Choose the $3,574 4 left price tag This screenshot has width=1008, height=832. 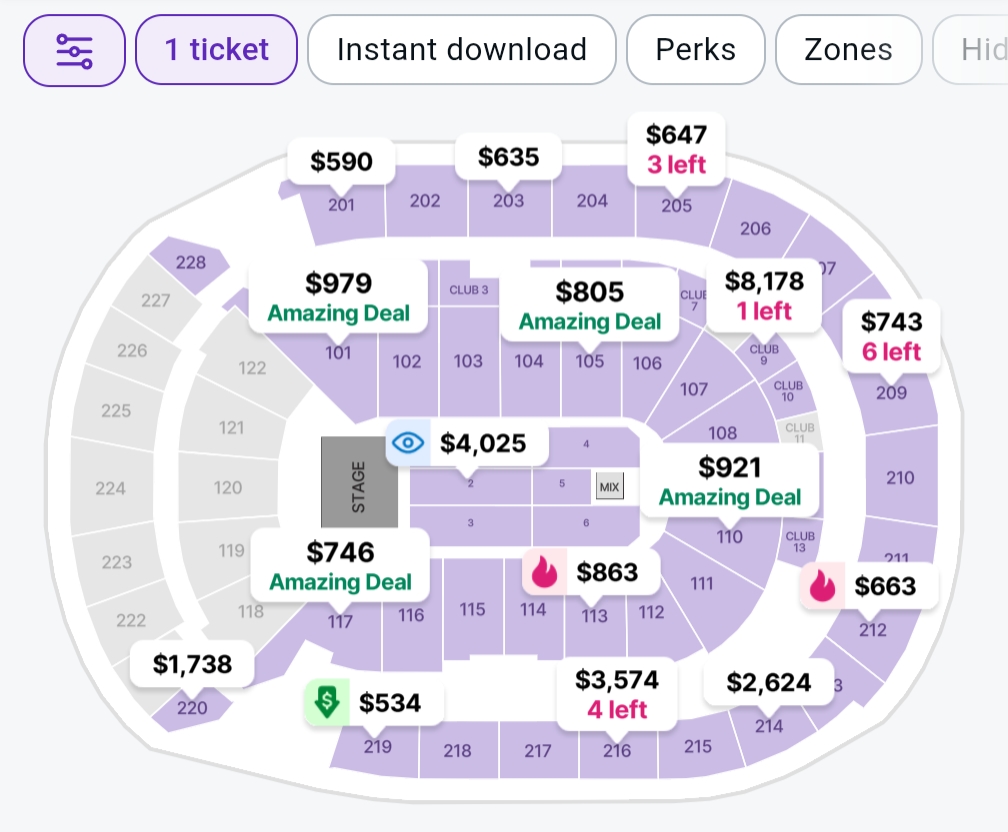(617, 694)
